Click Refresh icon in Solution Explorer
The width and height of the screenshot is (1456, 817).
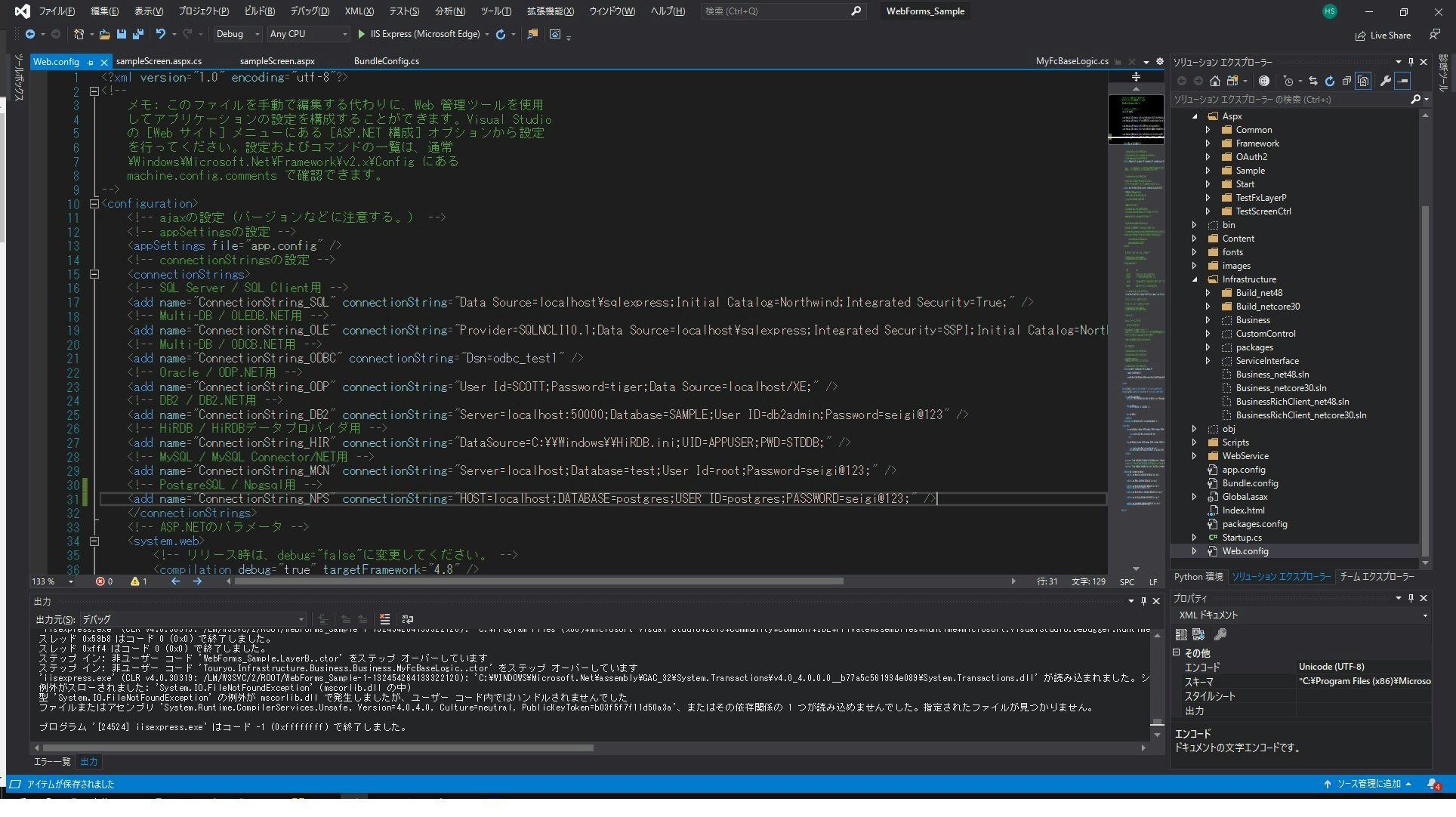pyautogui.click(x=1329, y=81)
